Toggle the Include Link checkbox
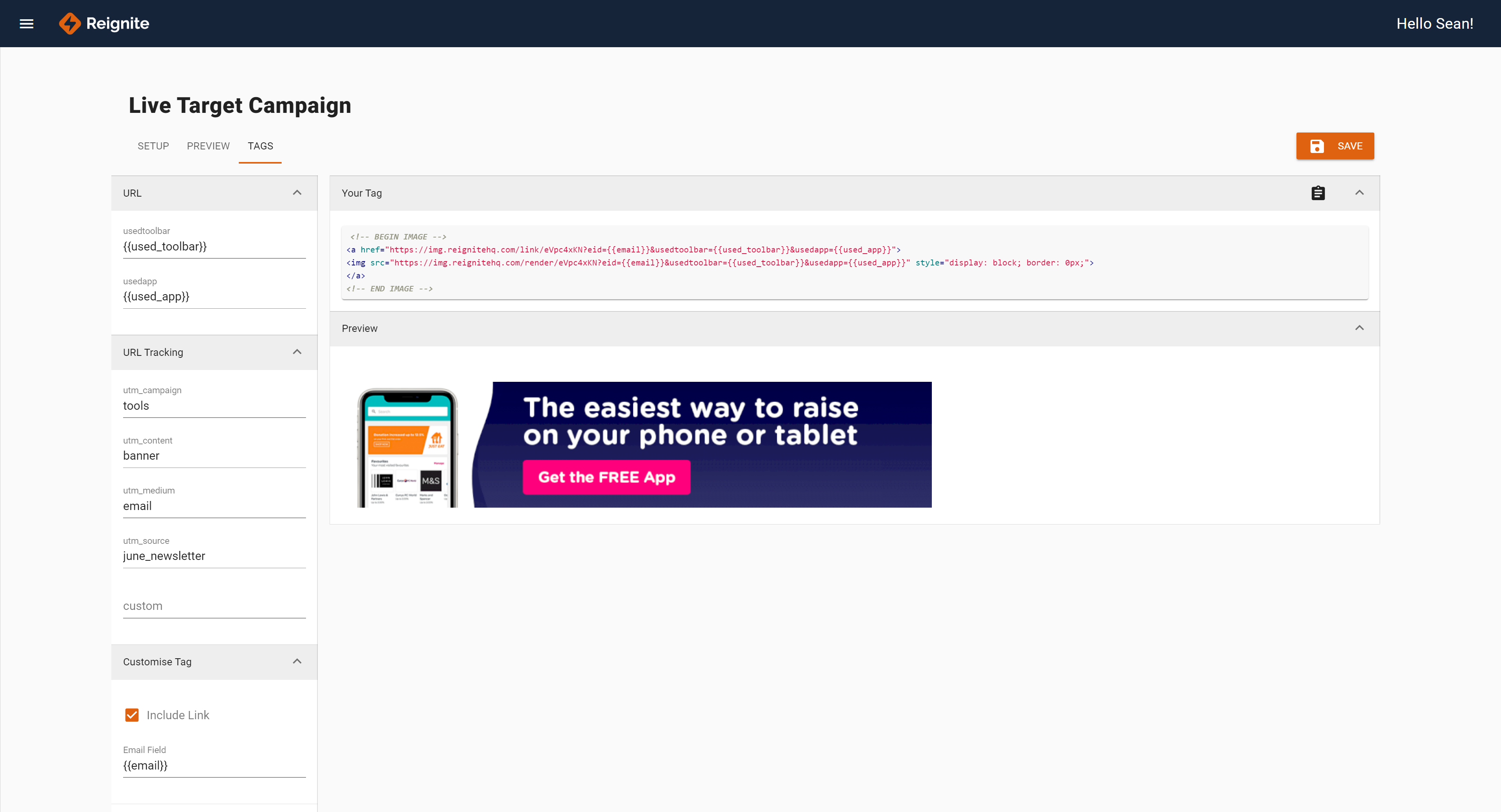Image resolution: width=1501 pixels, height=812 pixels. point(132,715)
